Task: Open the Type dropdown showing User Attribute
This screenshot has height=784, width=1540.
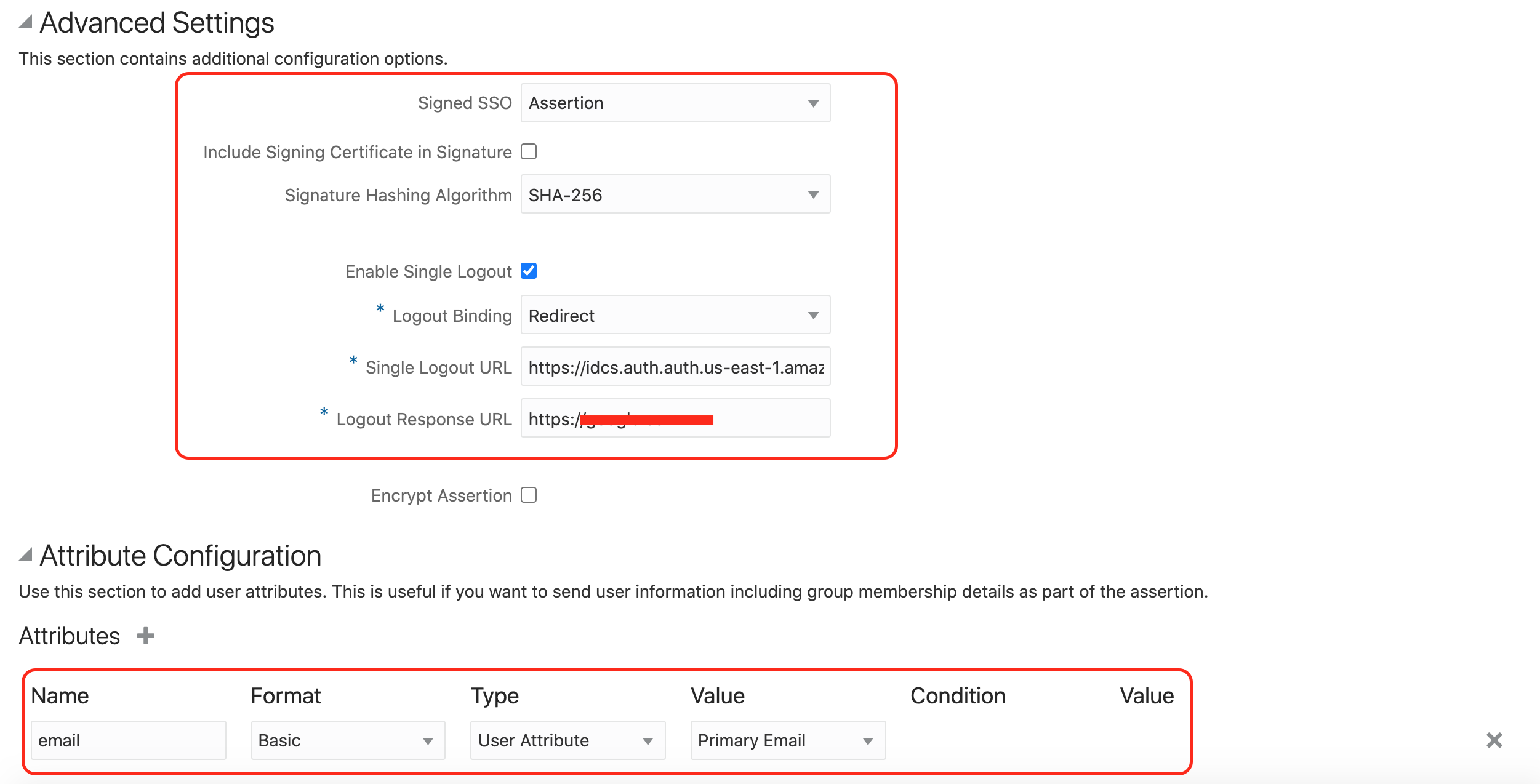Action: [567, 740]
